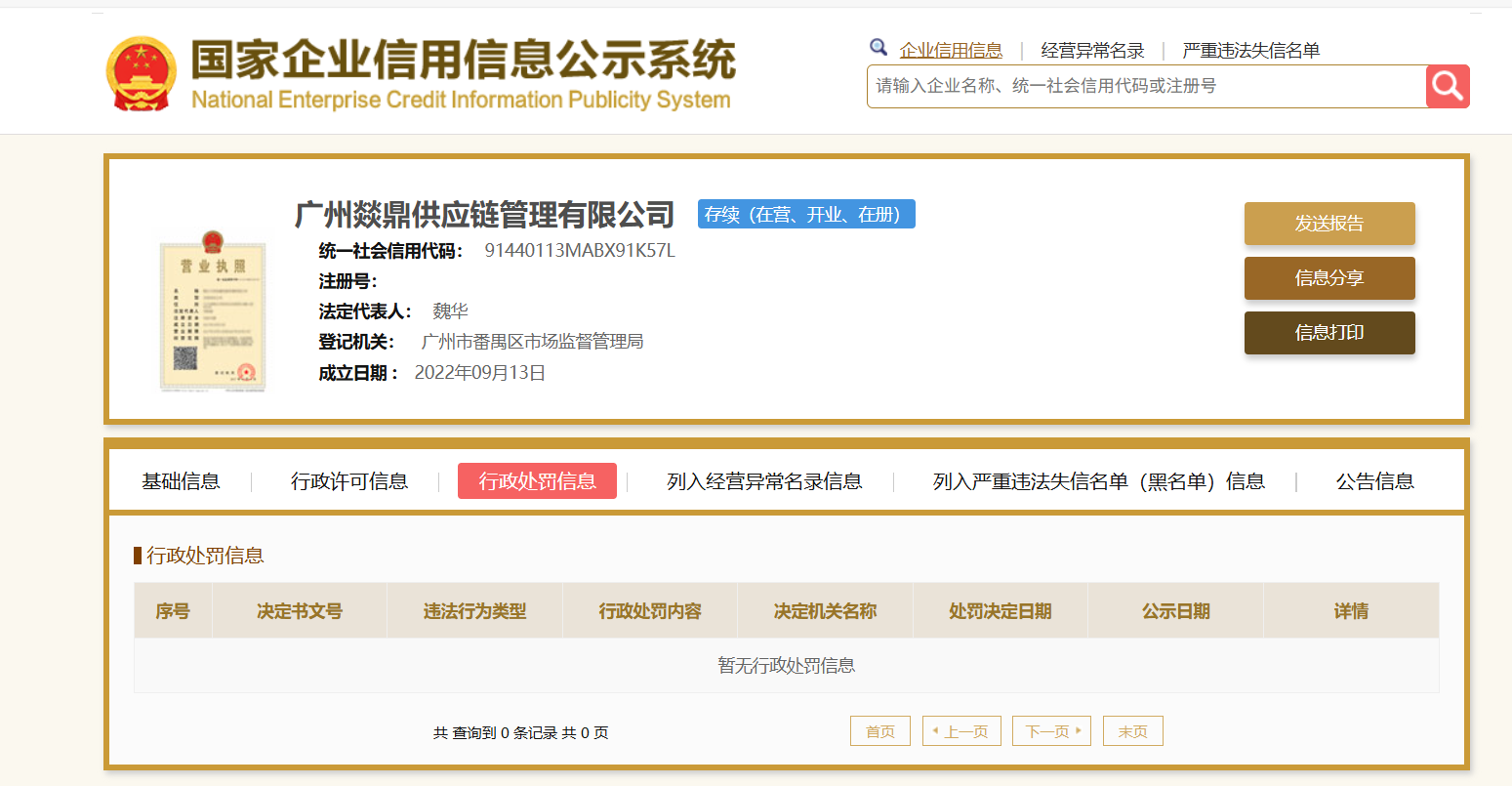
Task: Click the 信息打印 button
Action: (1329, 333)
